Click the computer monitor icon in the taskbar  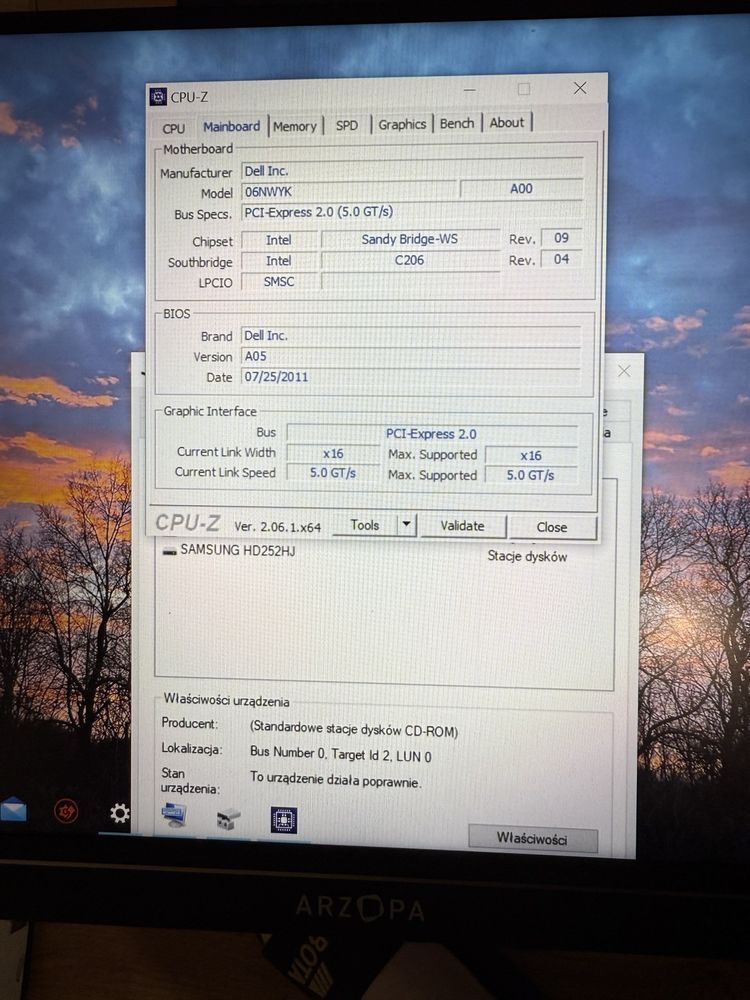point(173,816)
